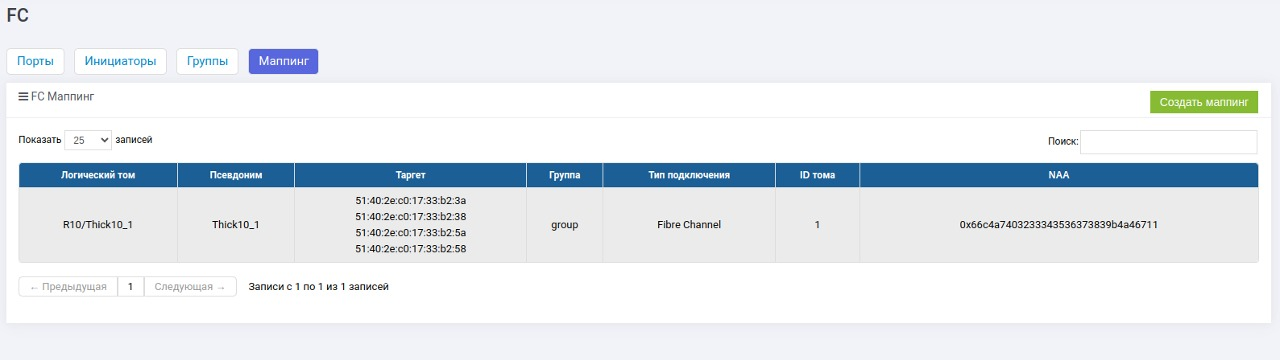Click the hamburger icon beside FC Маппинг
This screenshot has height=360, width=1280.
[23, 97]
